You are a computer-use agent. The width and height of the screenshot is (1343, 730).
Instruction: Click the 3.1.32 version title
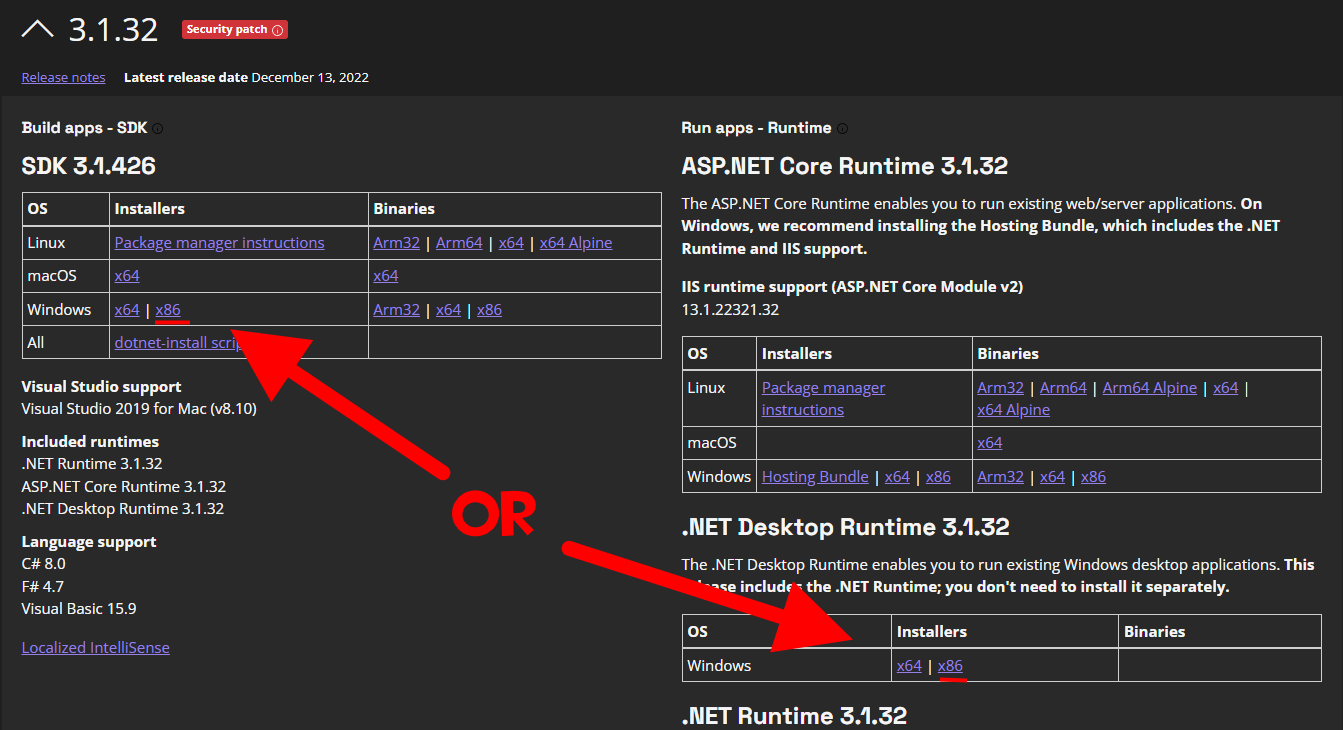point(113,30)
